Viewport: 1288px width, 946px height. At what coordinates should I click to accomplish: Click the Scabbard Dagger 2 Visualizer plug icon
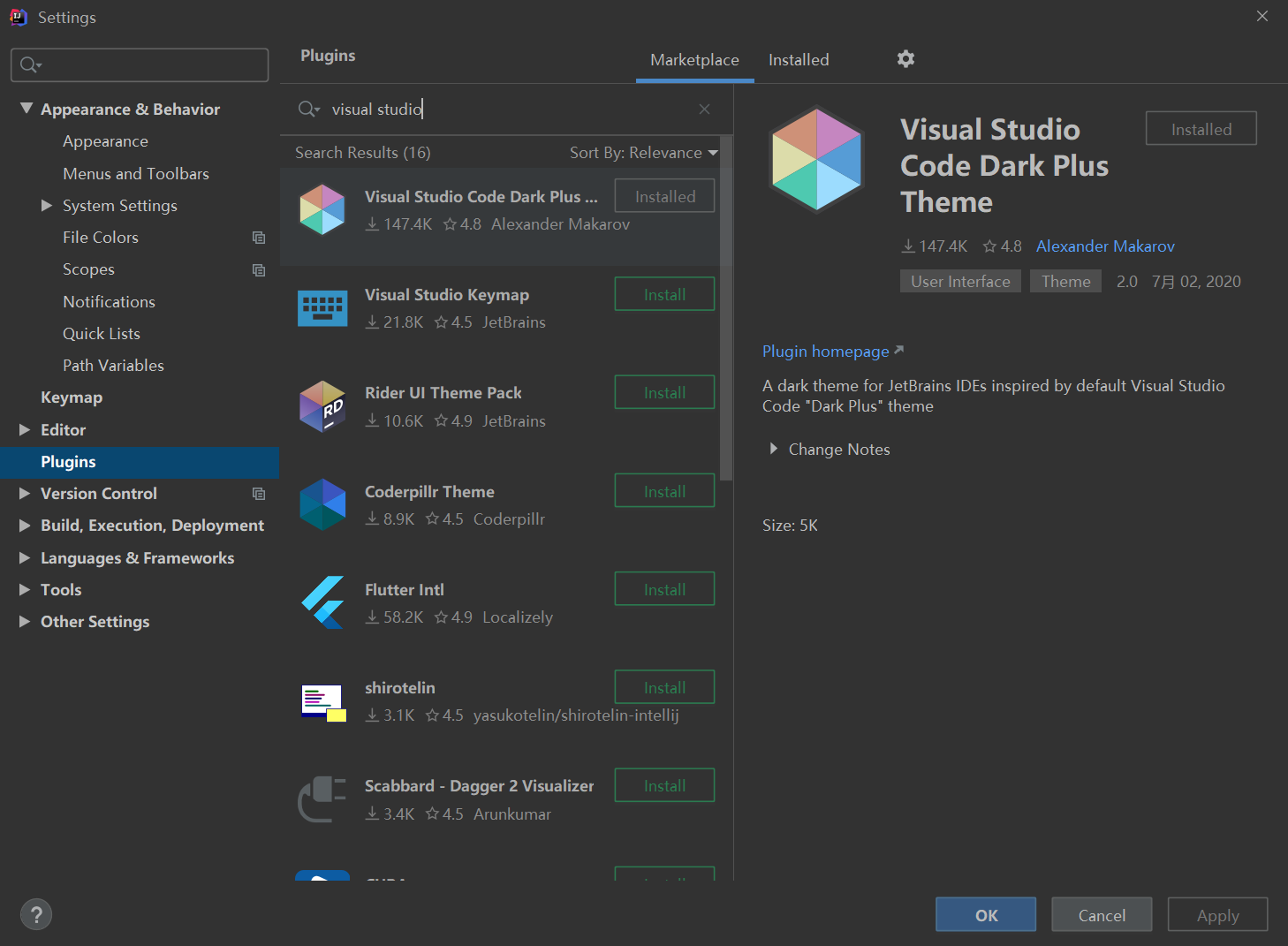click(322, 799)
